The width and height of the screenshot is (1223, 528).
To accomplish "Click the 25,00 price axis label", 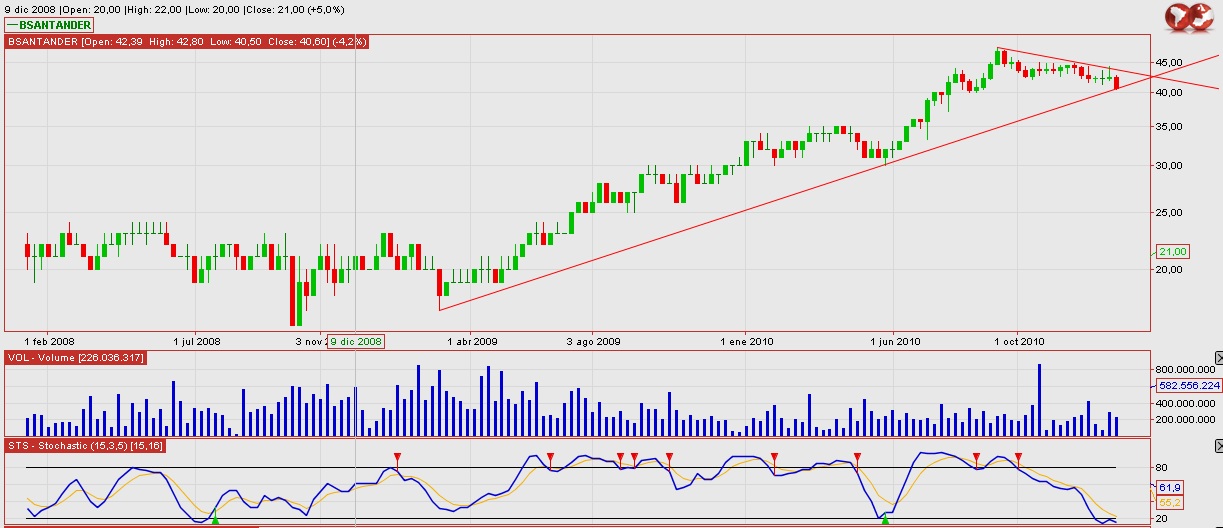I will (x=1169, y=213).
